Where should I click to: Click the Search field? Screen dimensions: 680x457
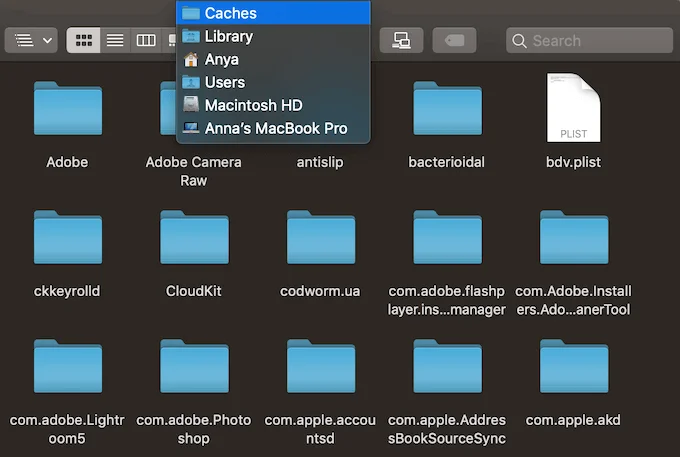pyautogui.click(x=589, y=40)
